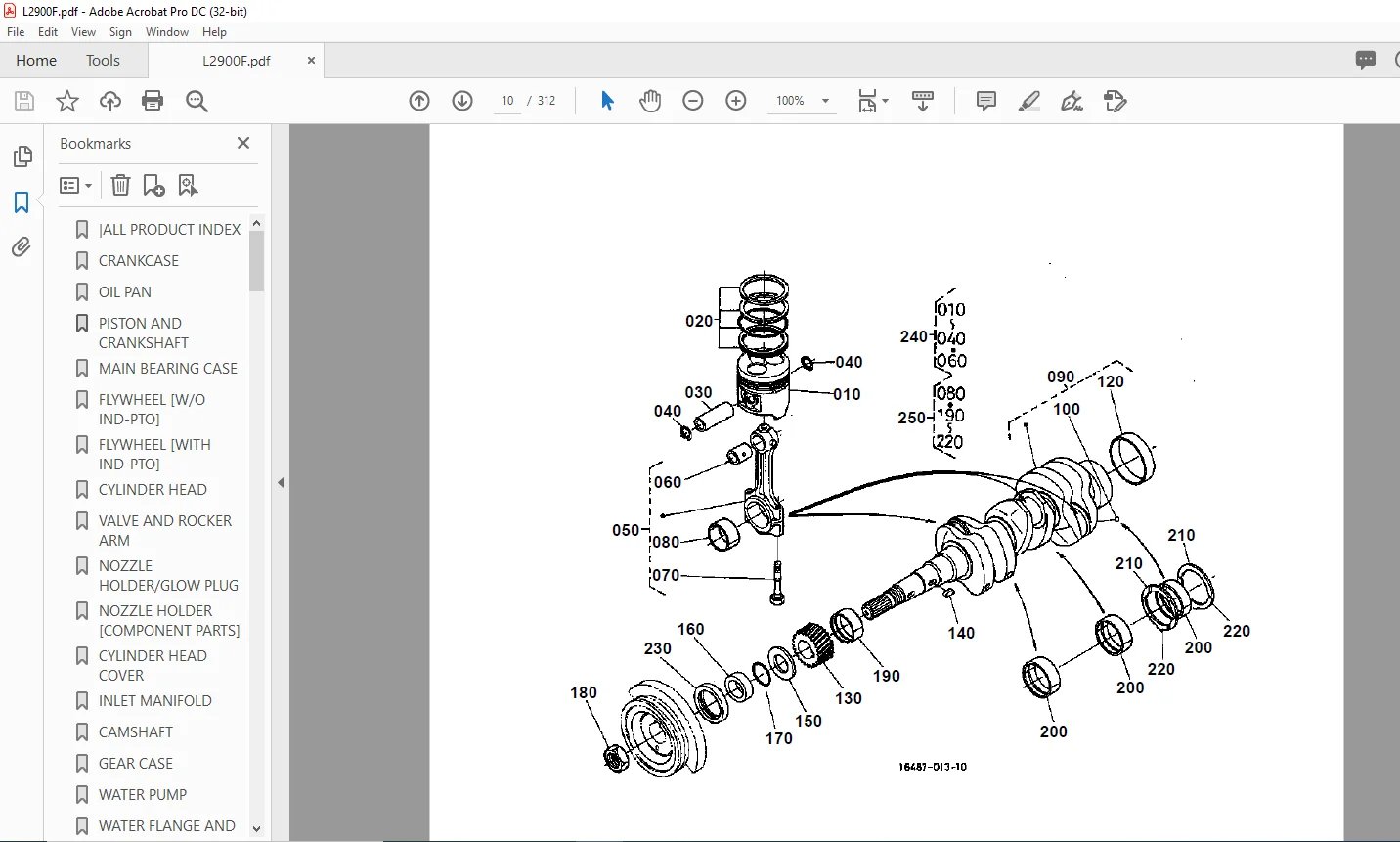This screenshot has height=842, width=1400.
Task: Open FLYWHEEL [WITH IND-PTO] bookmark
Action: pyautogui.click(x=154, y=454)
